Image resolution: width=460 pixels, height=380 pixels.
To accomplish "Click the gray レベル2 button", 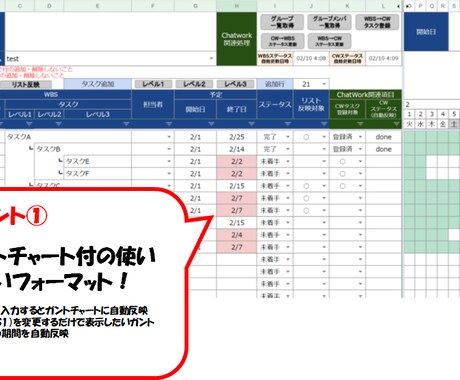I will coord(194,84).
